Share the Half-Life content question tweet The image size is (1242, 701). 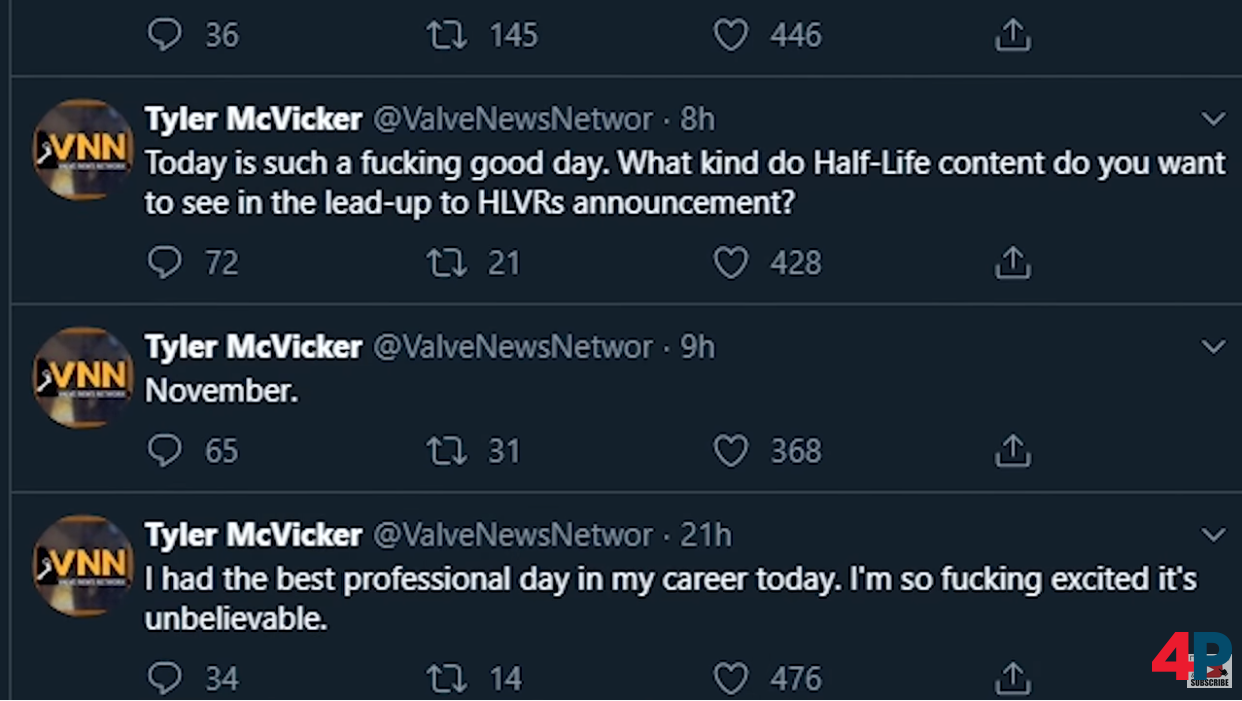coord(1012,263)
